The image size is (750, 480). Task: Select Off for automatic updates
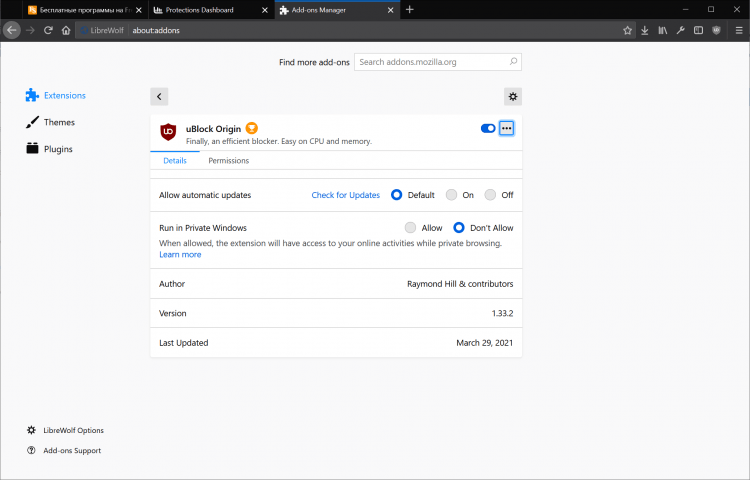(x=490, y=195)
